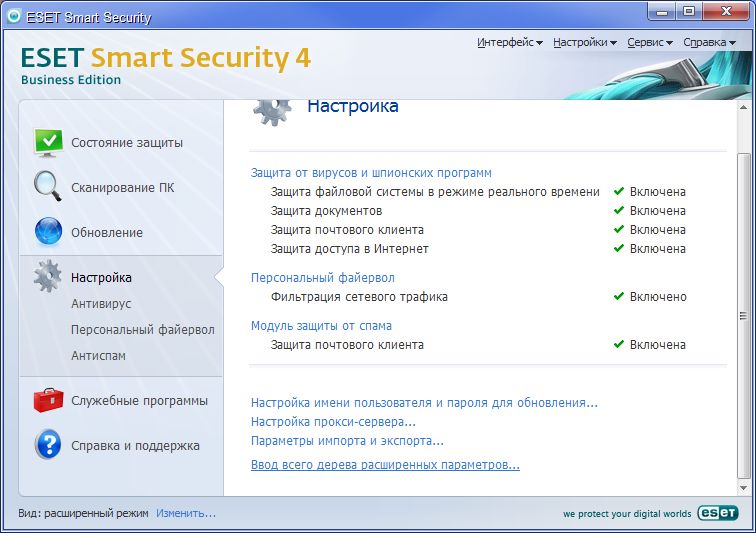Click the scrollbar down arrow
The height and width of the screenshot is (533, 756).
(743, 488)
